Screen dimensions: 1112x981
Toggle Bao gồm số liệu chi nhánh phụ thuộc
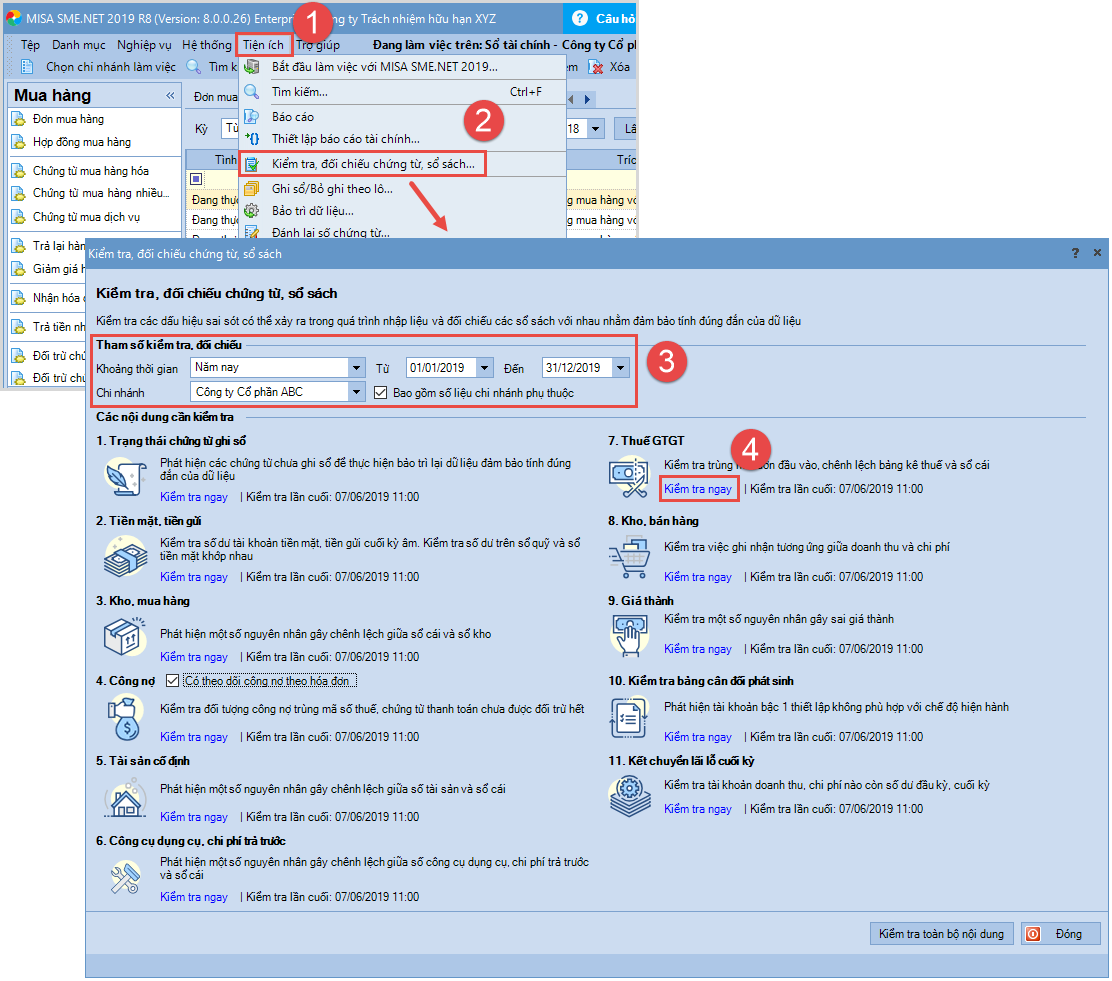381,392
